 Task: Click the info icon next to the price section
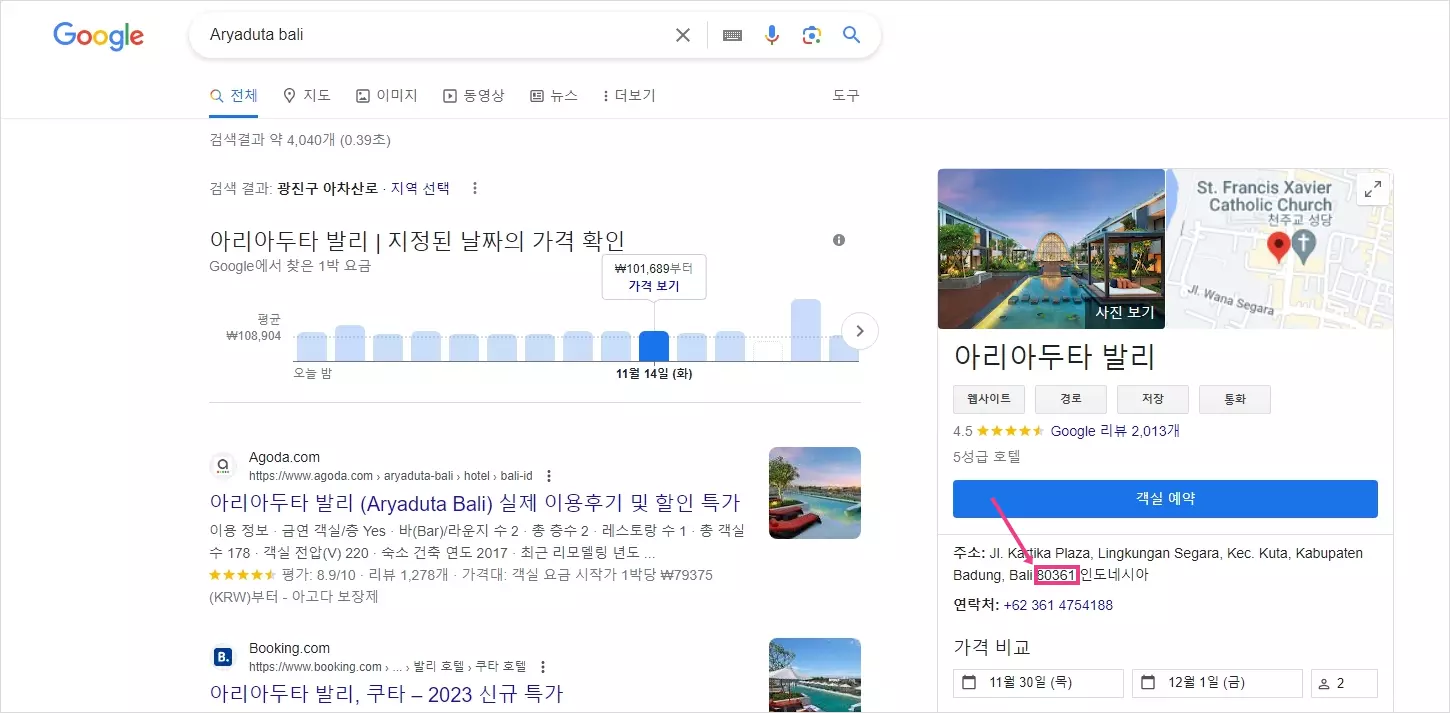tap(839, 240)
